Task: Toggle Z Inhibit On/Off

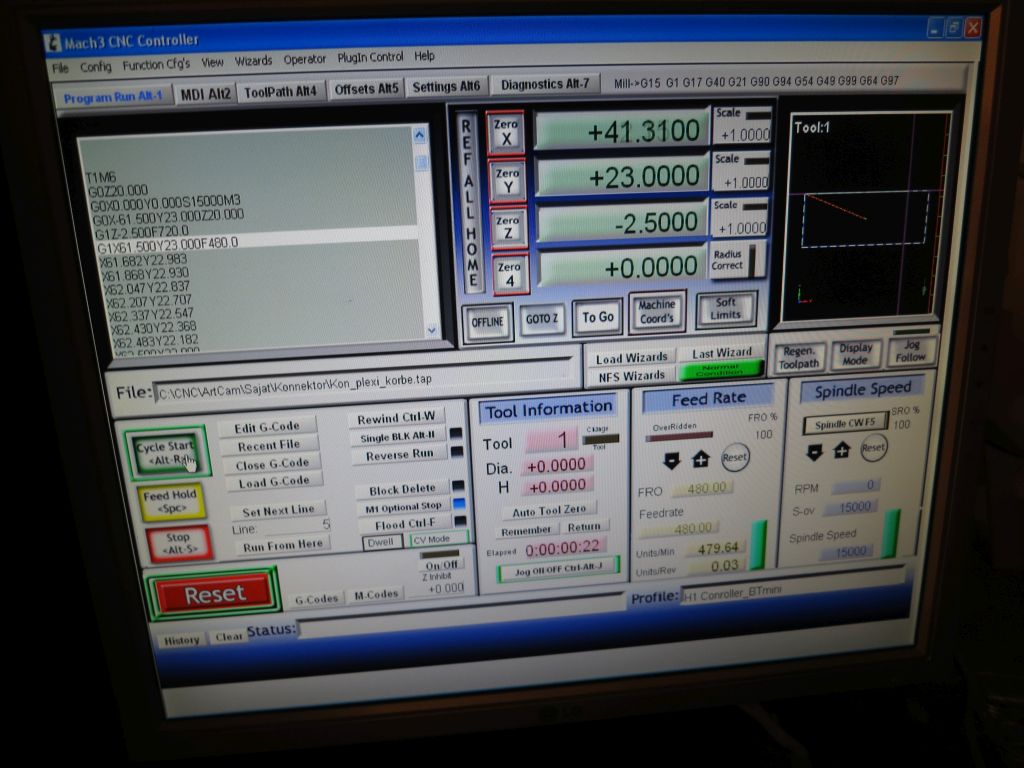Action: pyautogui.click(x=441, y=565)
